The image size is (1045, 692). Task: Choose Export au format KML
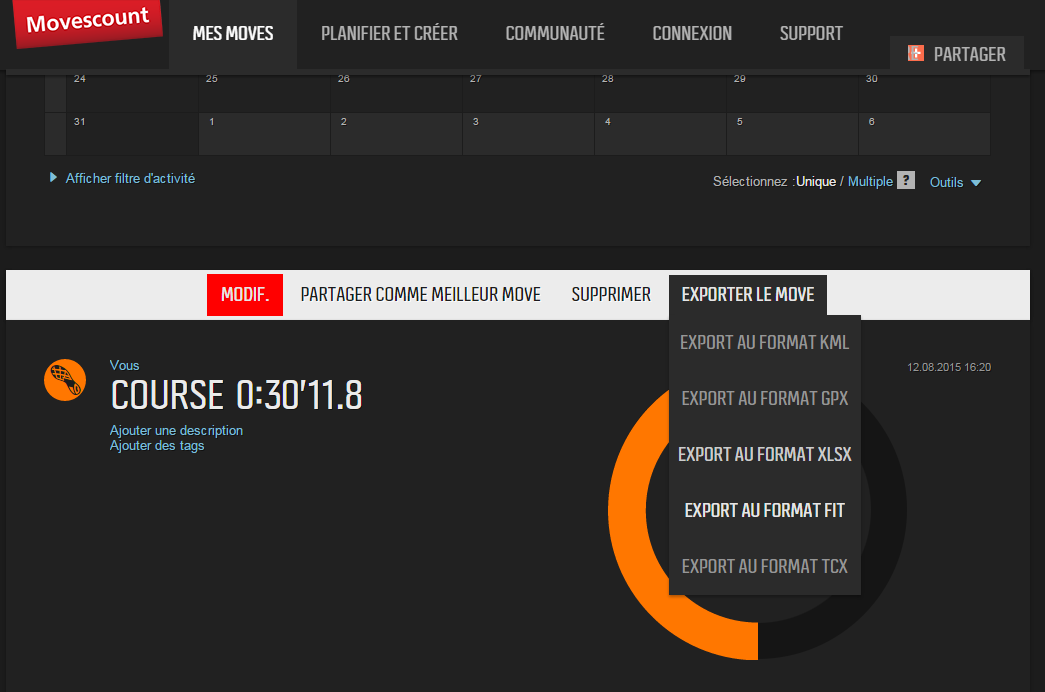(764, 343)
